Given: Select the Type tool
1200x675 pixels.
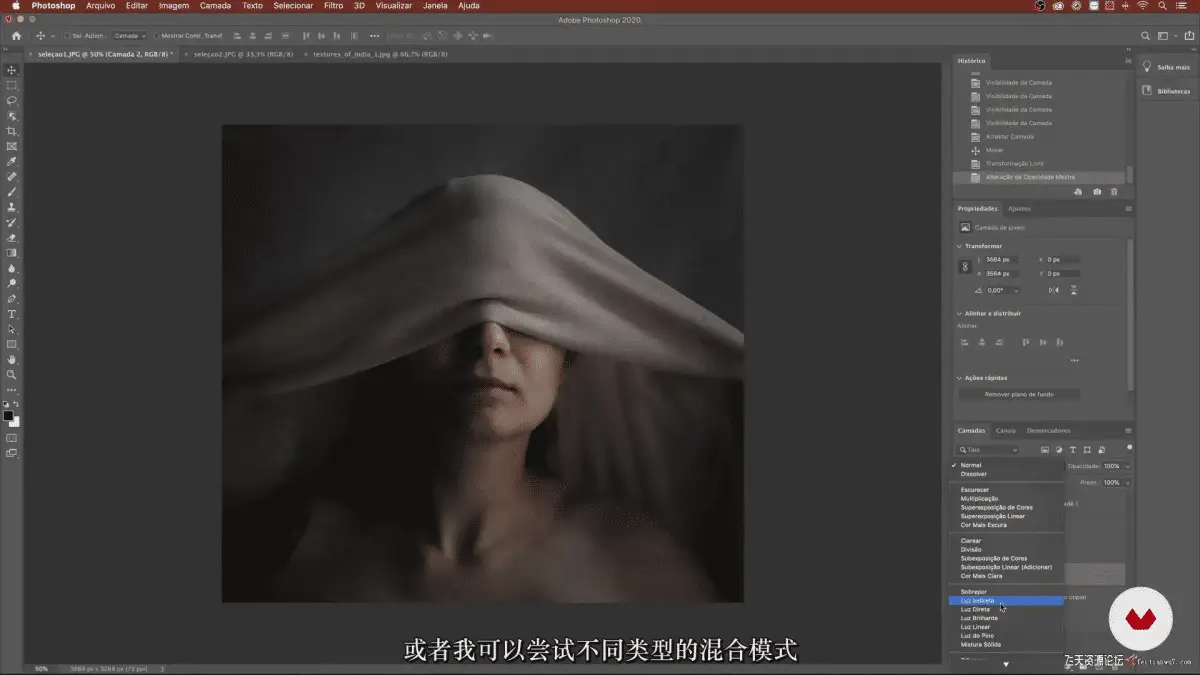Looking at the screenshot, I should coord(12,314).
